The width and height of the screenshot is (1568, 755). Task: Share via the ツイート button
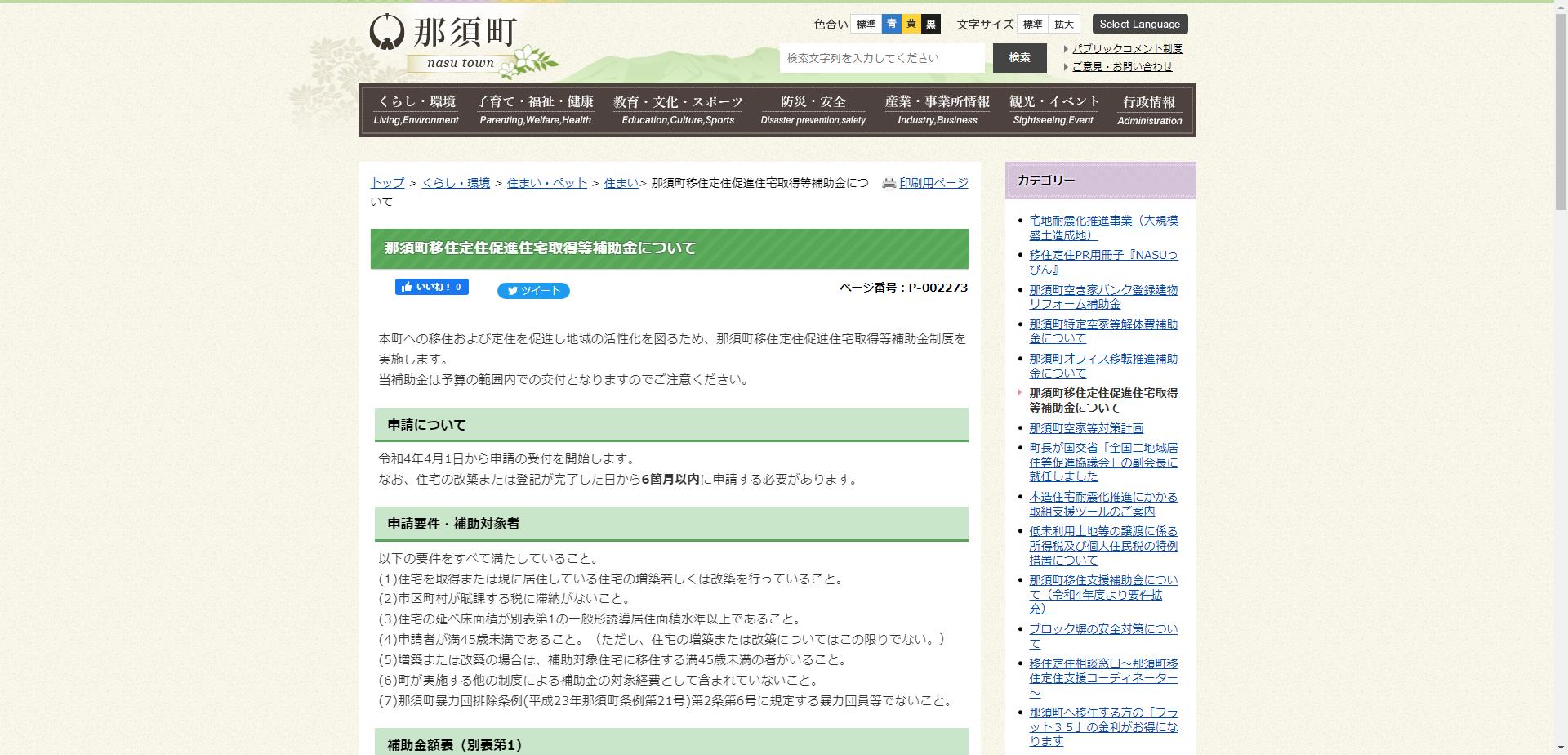(533, 291)
